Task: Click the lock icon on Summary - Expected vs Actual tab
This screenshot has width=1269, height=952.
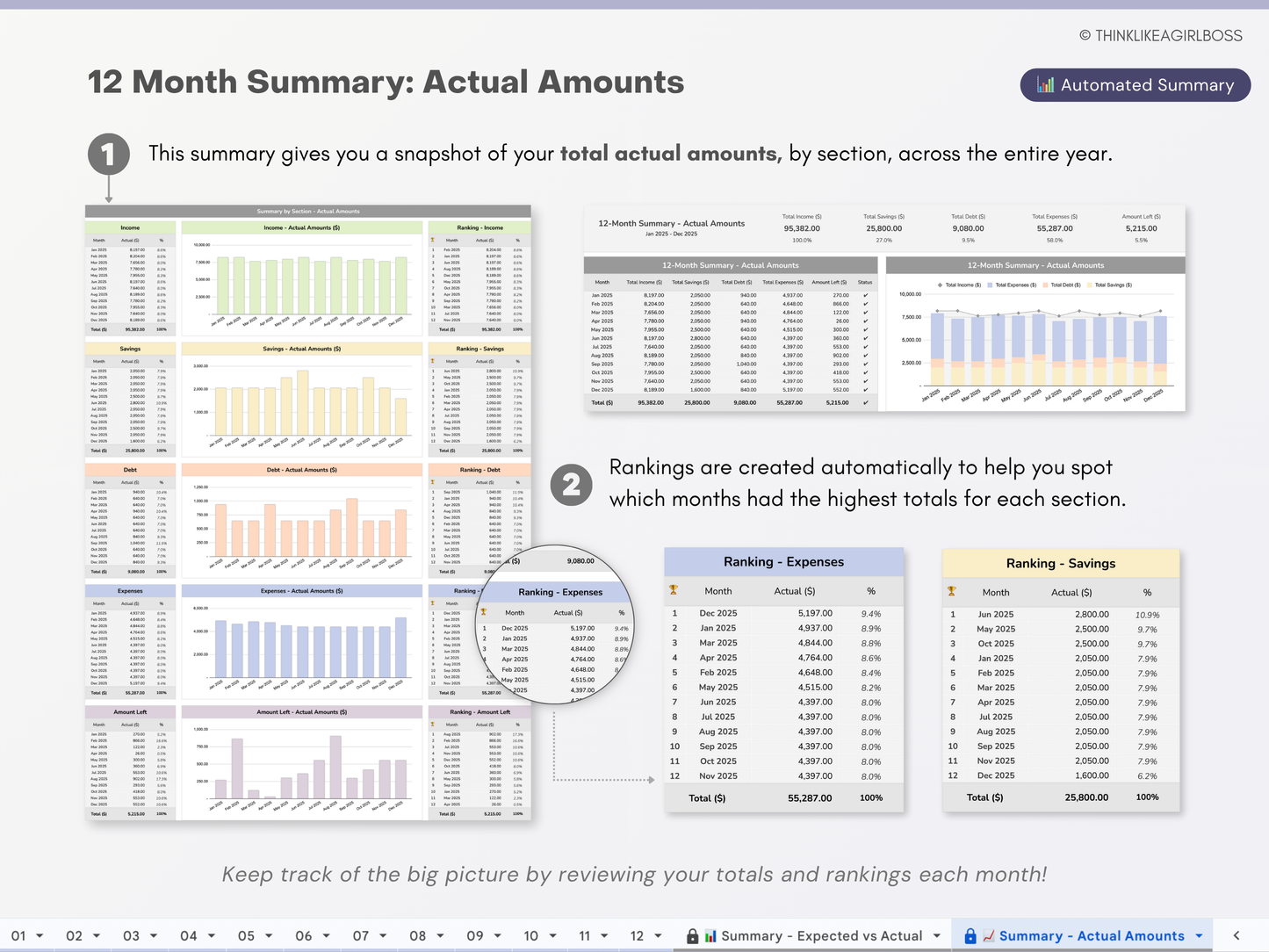Action: [692, 936]
